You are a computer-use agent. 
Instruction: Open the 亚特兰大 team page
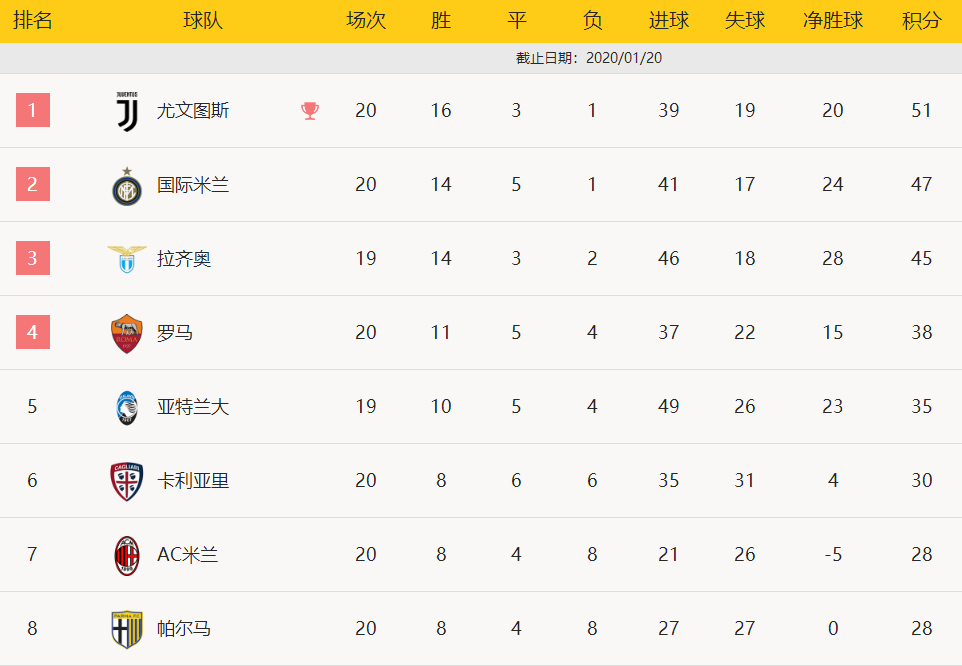[x=193, y=407]
